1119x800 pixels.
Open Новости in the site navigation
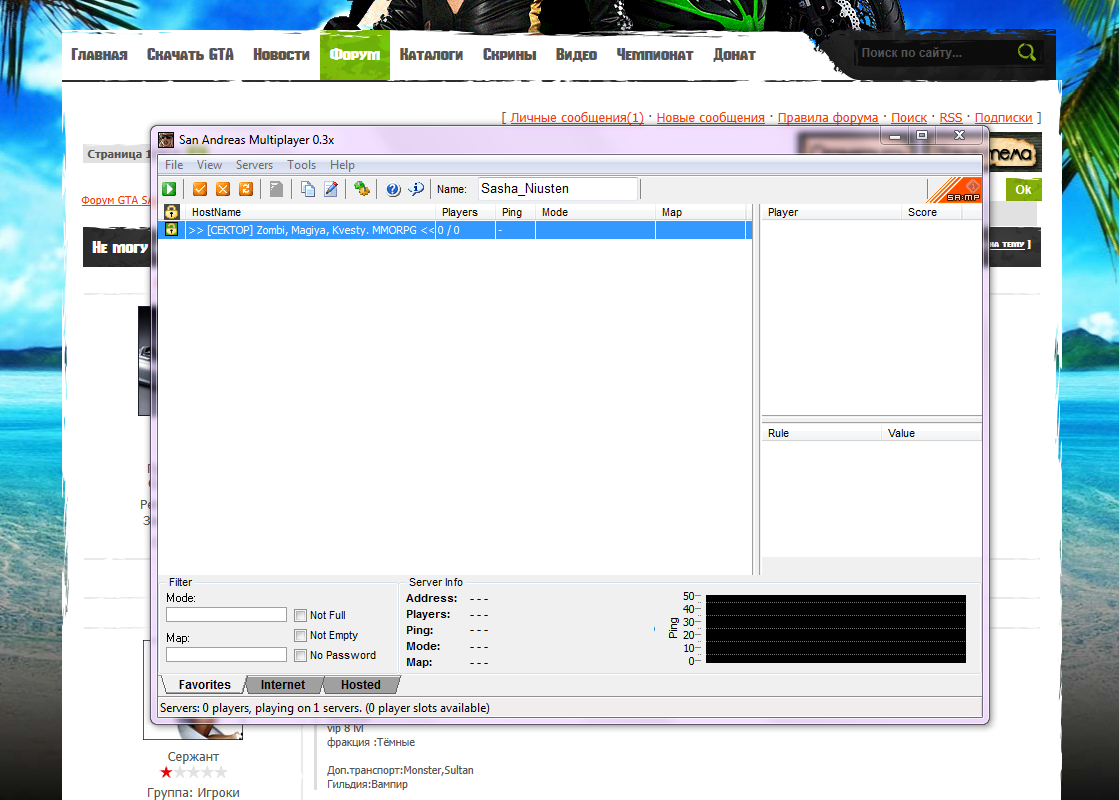(x=281, y=55)
